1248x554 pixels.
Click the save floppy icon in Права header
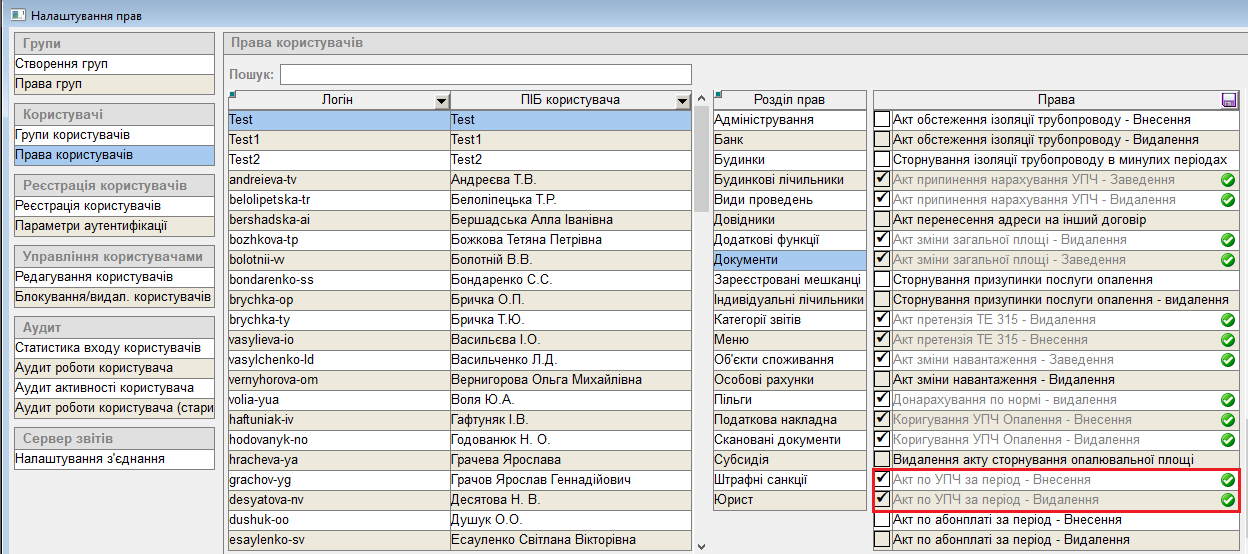1228,100
